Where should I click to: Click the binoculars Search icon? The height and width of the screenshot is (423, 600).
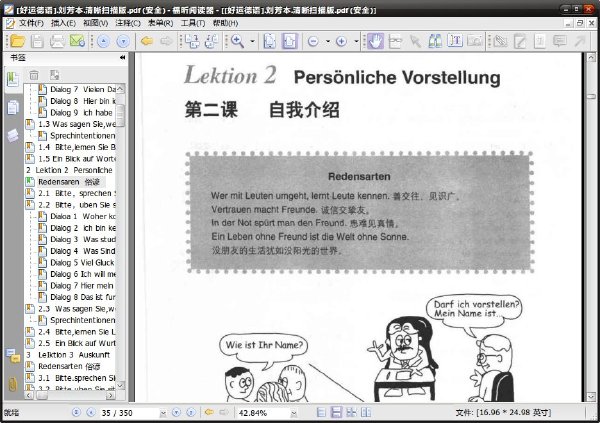point(435,41)
